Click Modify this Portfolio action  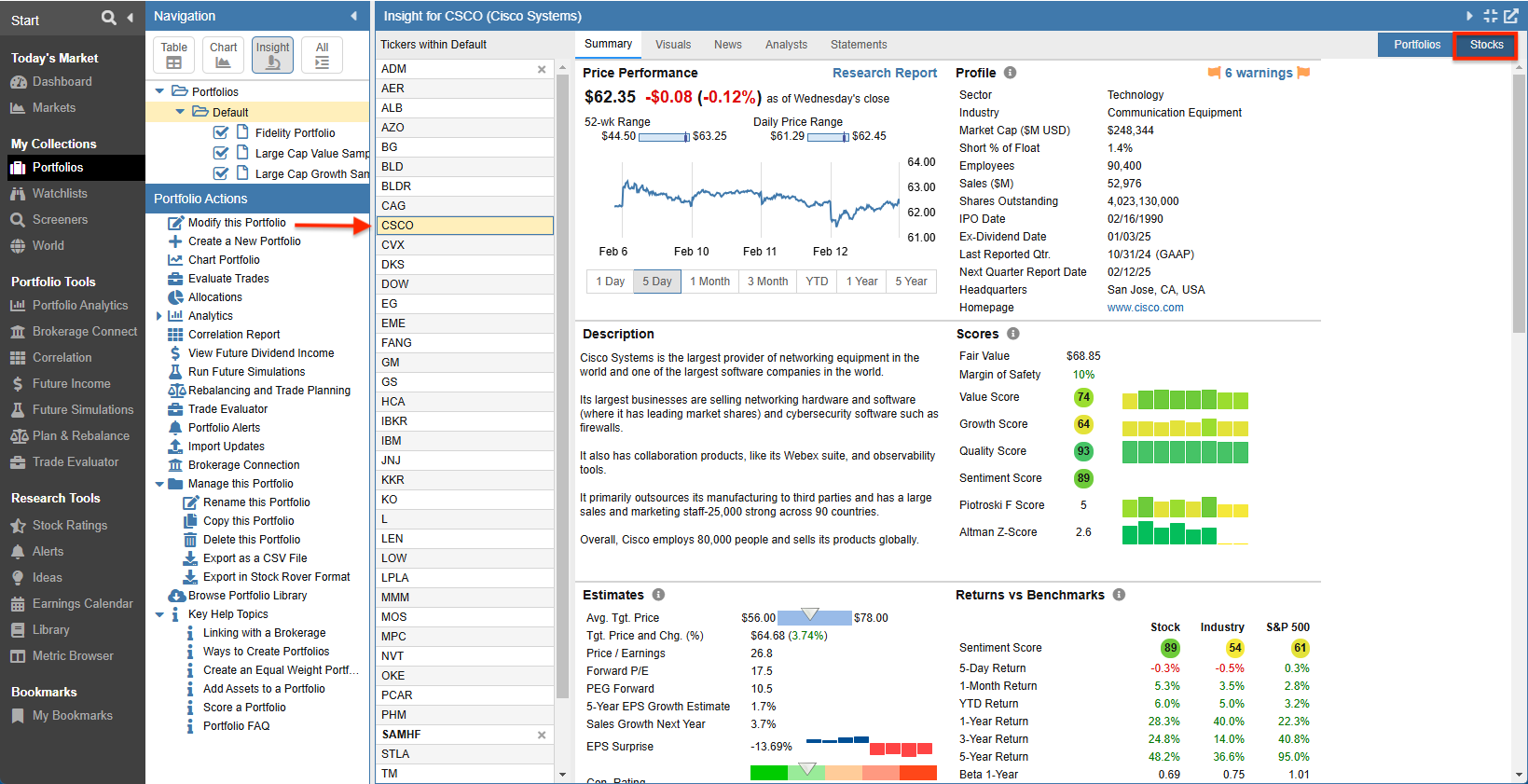click(237, 223)
